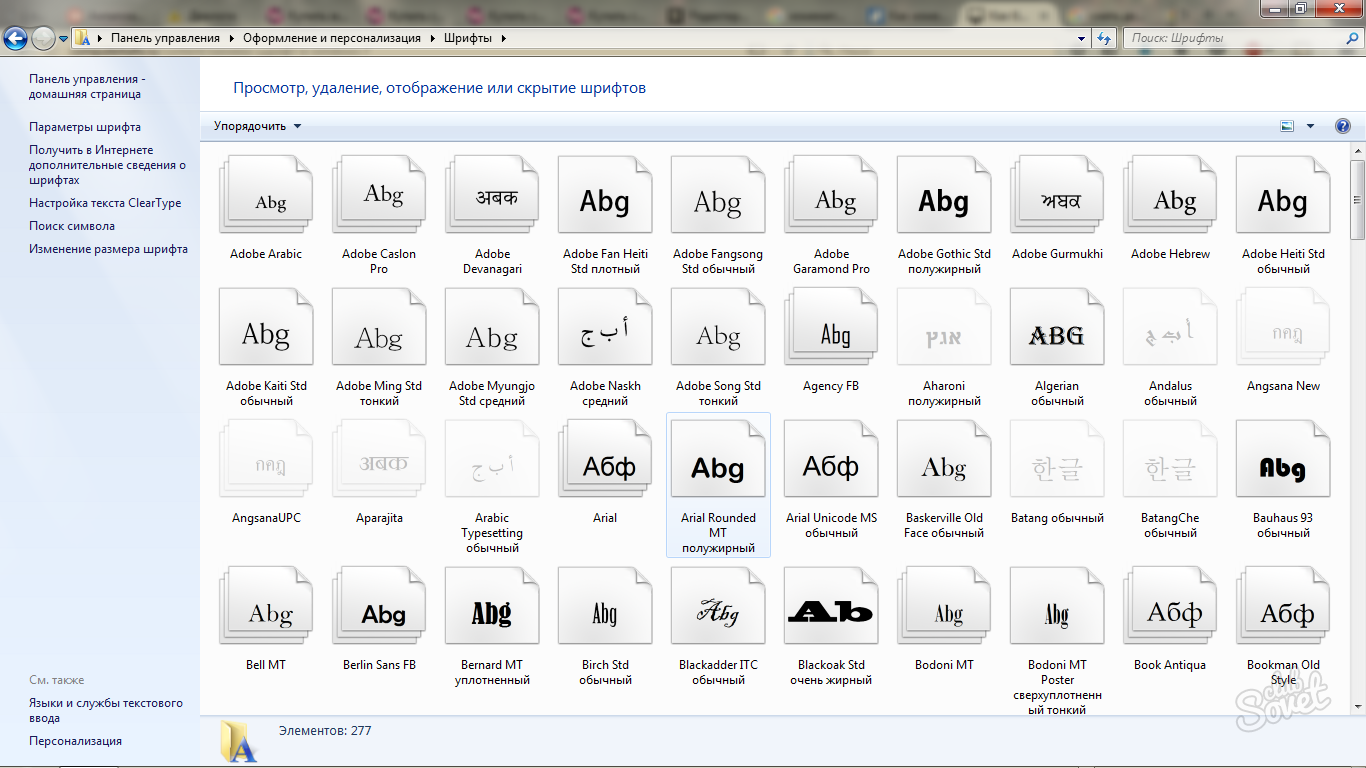Expand the view options dropdown arrow
The image size is (1366, 768).
(x=1310, y=126)
